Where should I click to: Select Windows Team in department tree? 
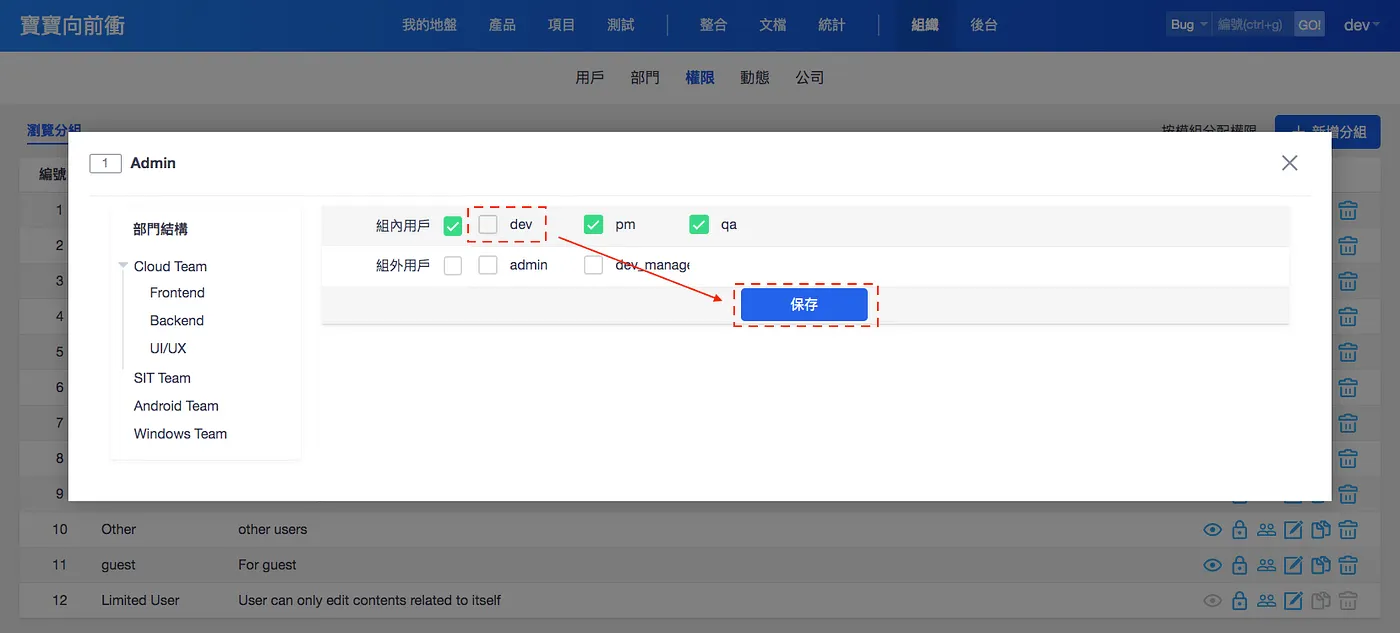click(x=180, y=434)
